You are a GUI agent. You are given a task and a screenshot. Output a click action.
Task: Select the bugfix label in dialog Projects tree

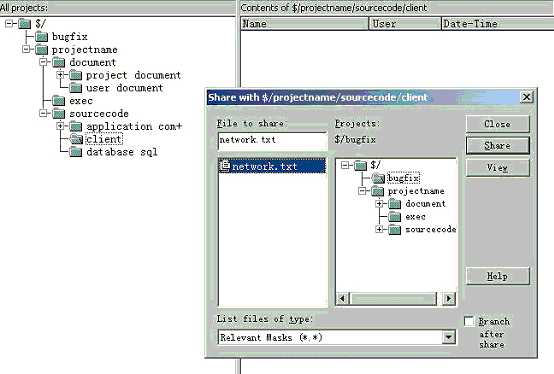tap(403, 178)
